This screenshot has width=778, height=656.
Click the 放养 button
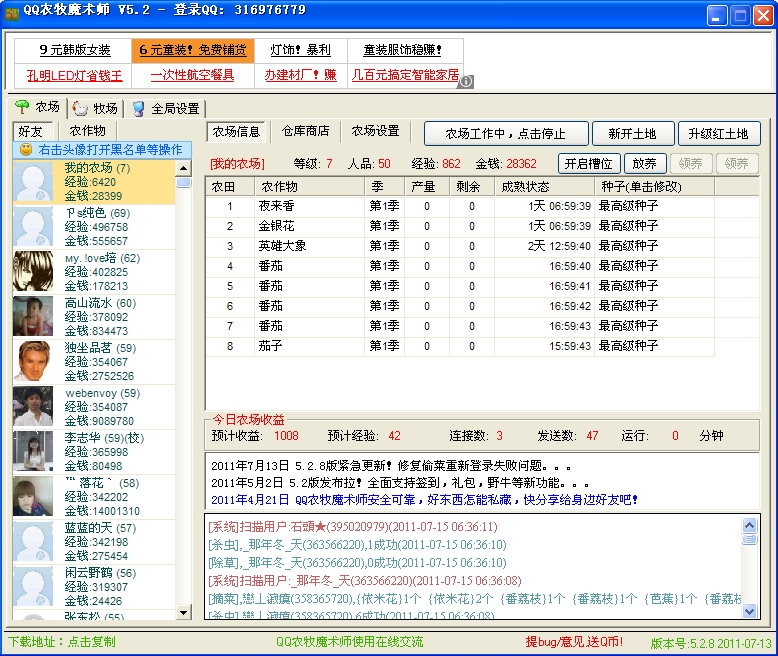[x=645, y=164]
